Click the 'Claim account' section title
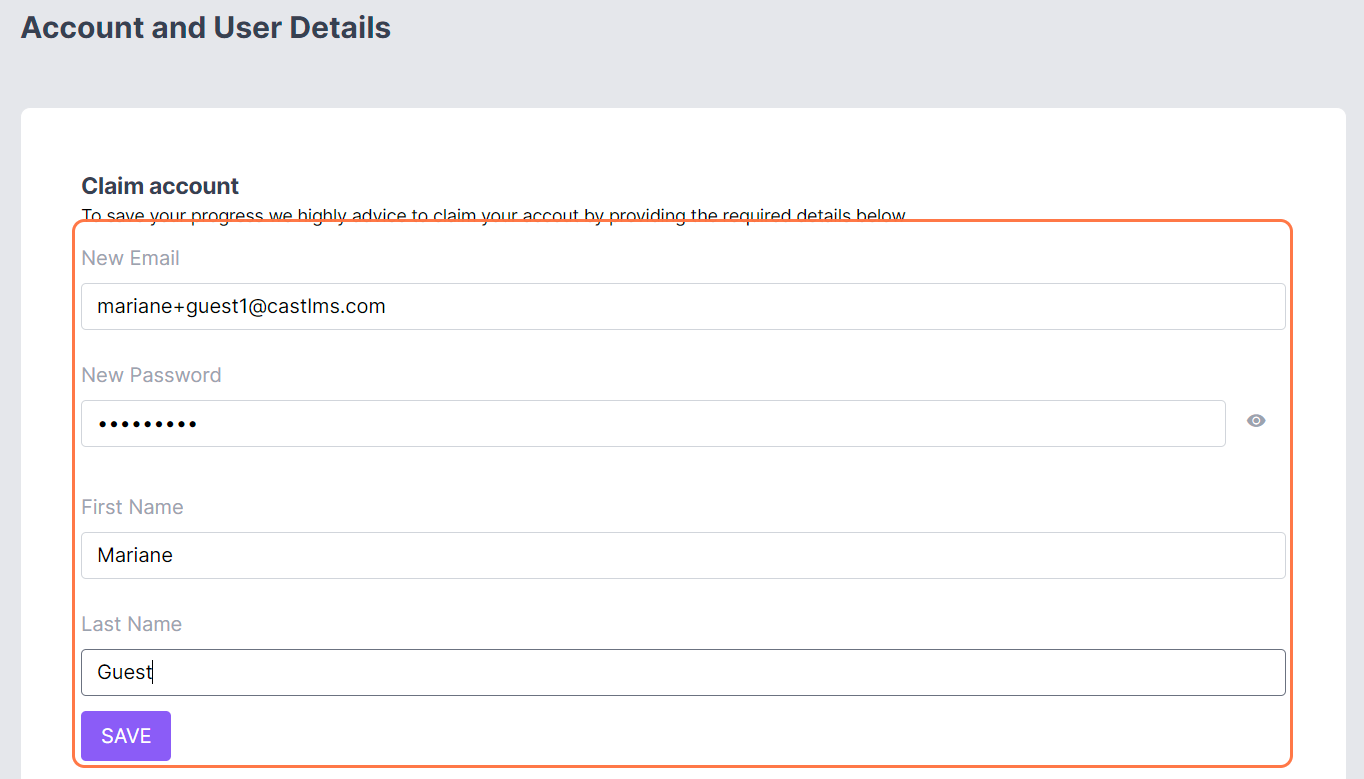Screen dimensions: 1364x779 (160, 186)
